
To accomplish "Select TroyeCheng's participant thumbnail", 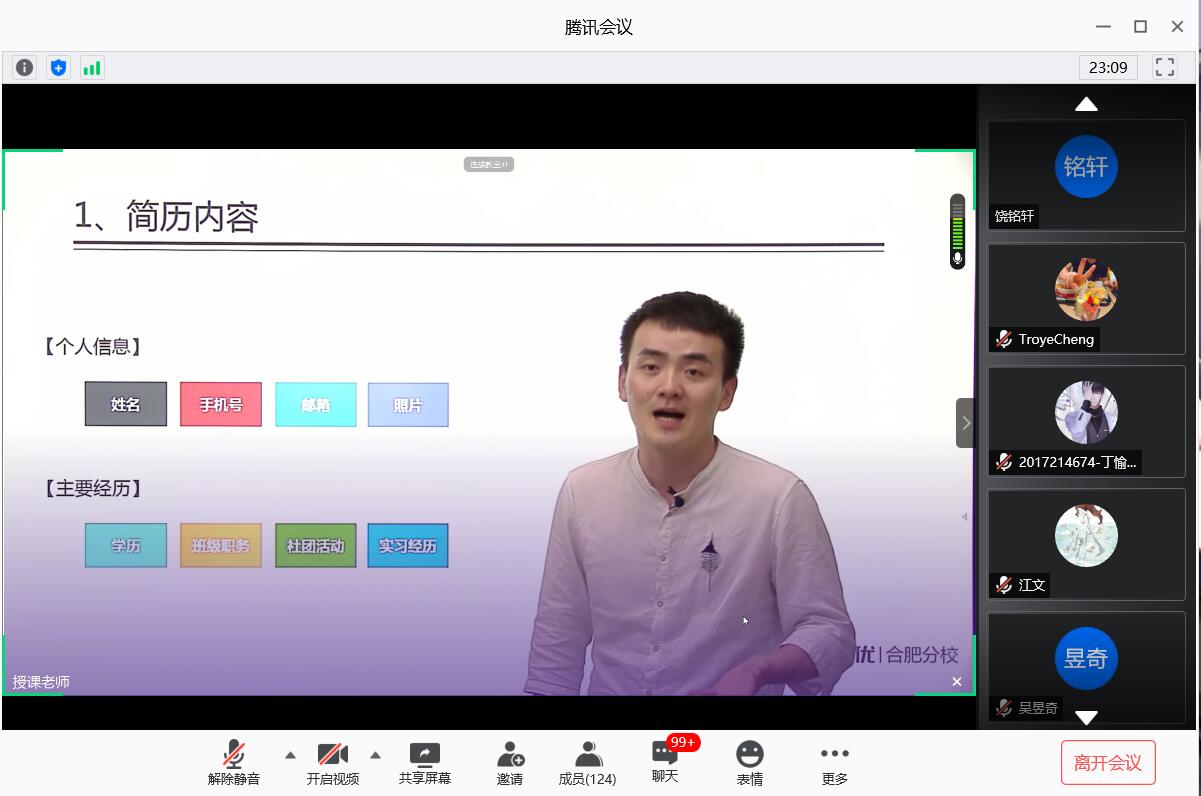I will (1086, 298).
